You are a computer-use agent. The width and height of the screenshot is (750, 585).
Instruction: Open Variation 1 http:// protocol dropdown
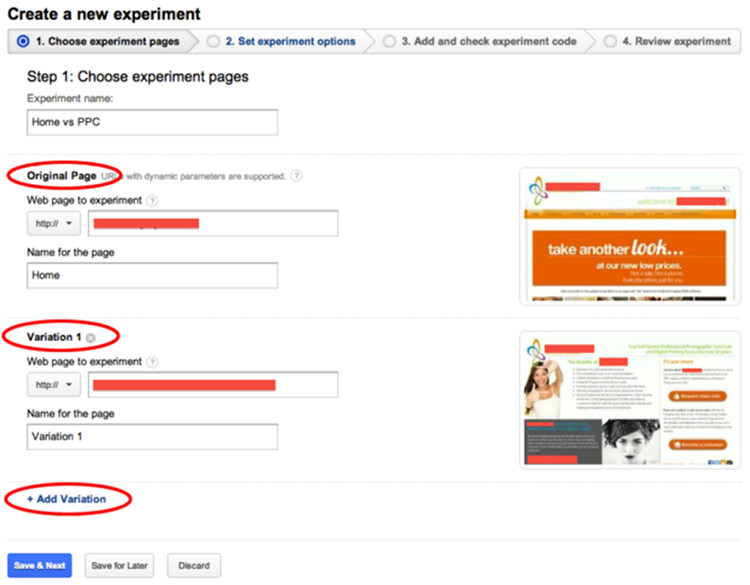[x=55, y=385]
